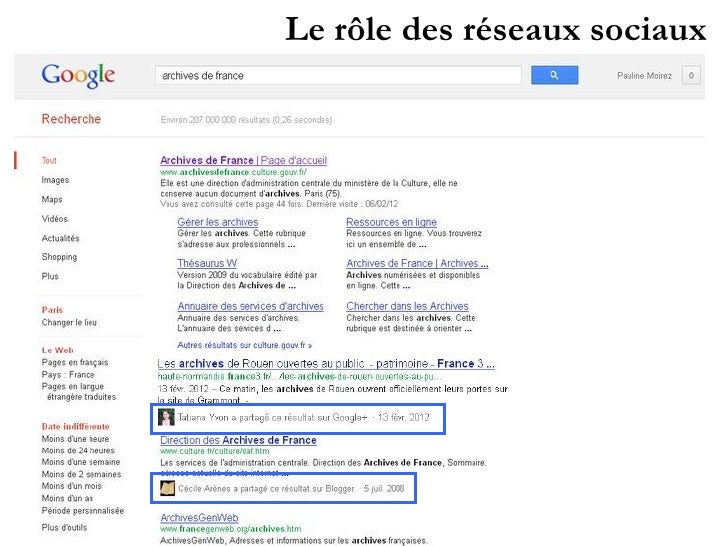The image size is (728, 546).
Task: Select the Tout search filter
Action: 49,161
